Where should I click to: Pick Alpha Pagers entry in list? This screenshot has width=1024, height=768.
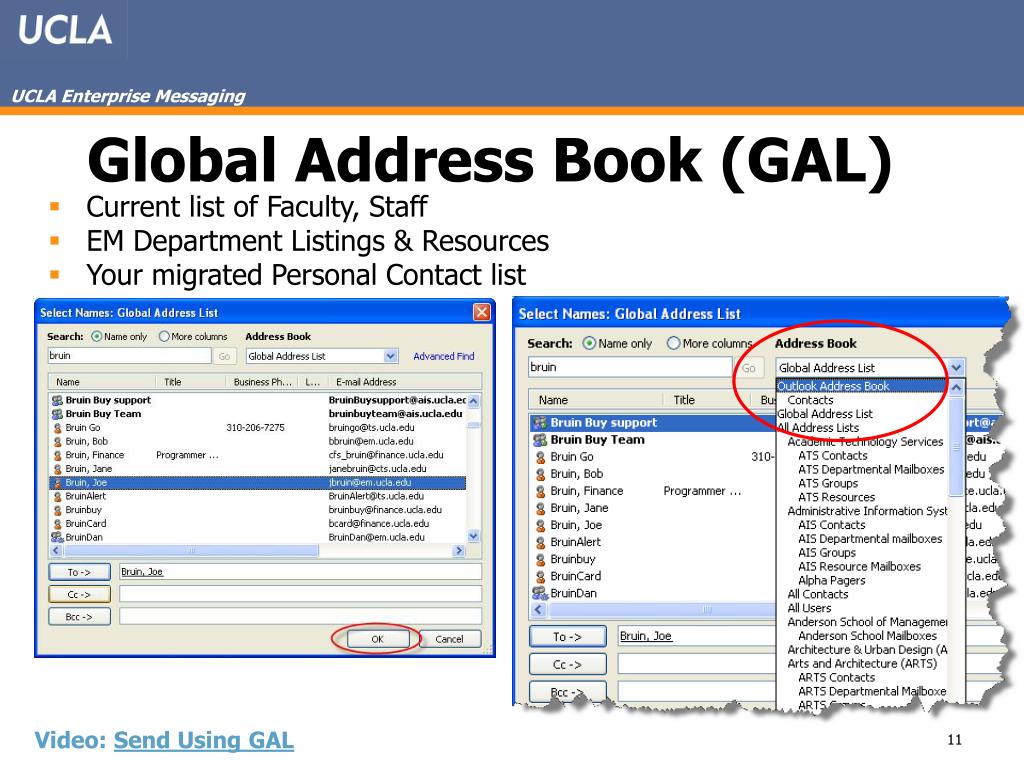tap(831, 581)
